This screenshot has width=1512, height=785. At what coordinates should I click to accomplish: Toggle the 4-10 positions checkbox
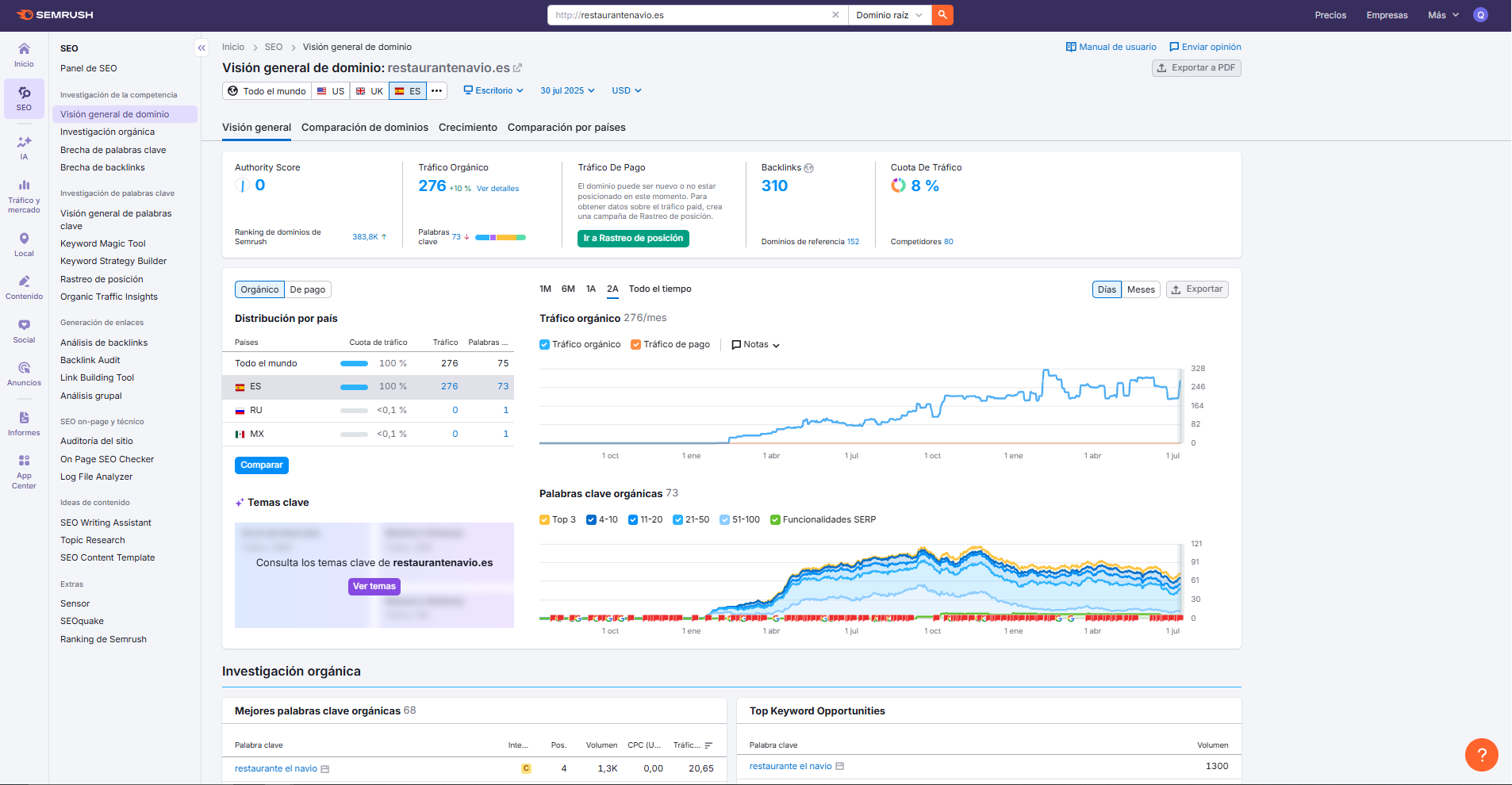click(x=591, y=520)
